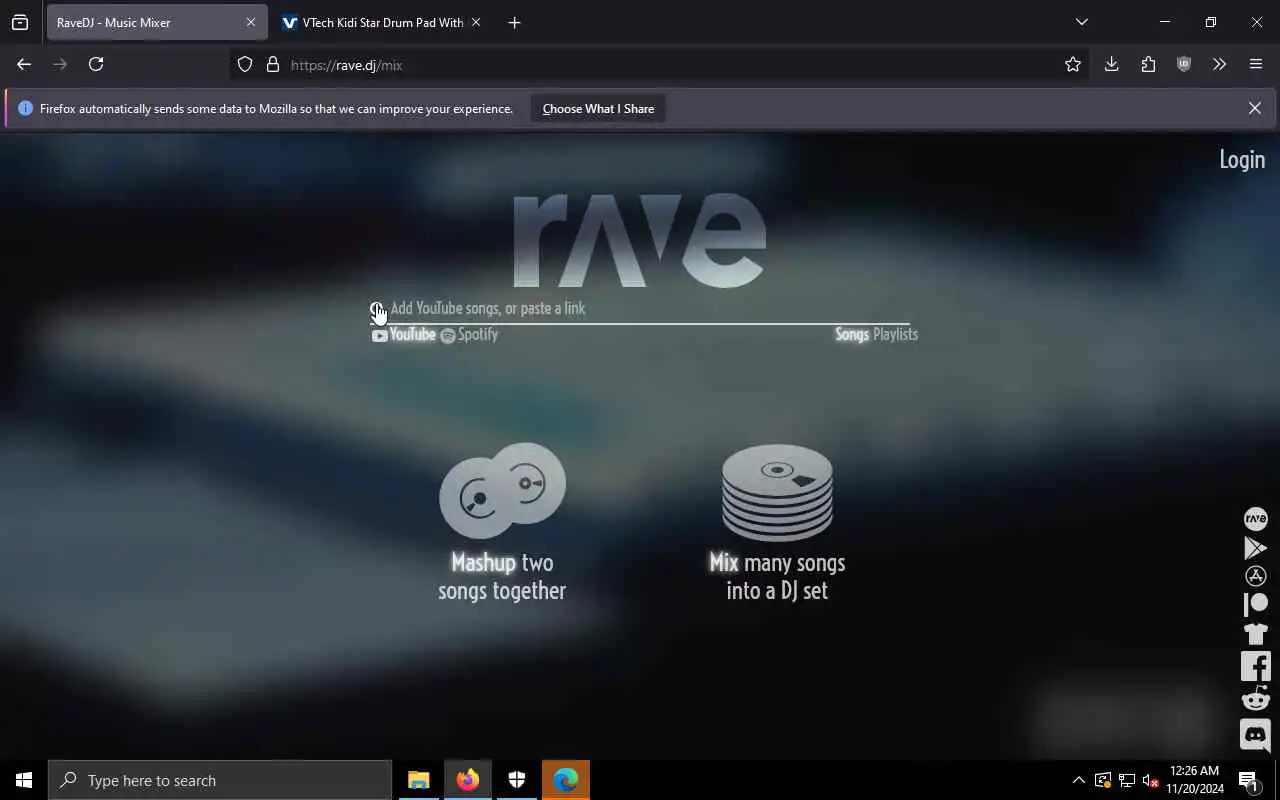Dismiss the Firefox data notification bar

[1254, 108]
